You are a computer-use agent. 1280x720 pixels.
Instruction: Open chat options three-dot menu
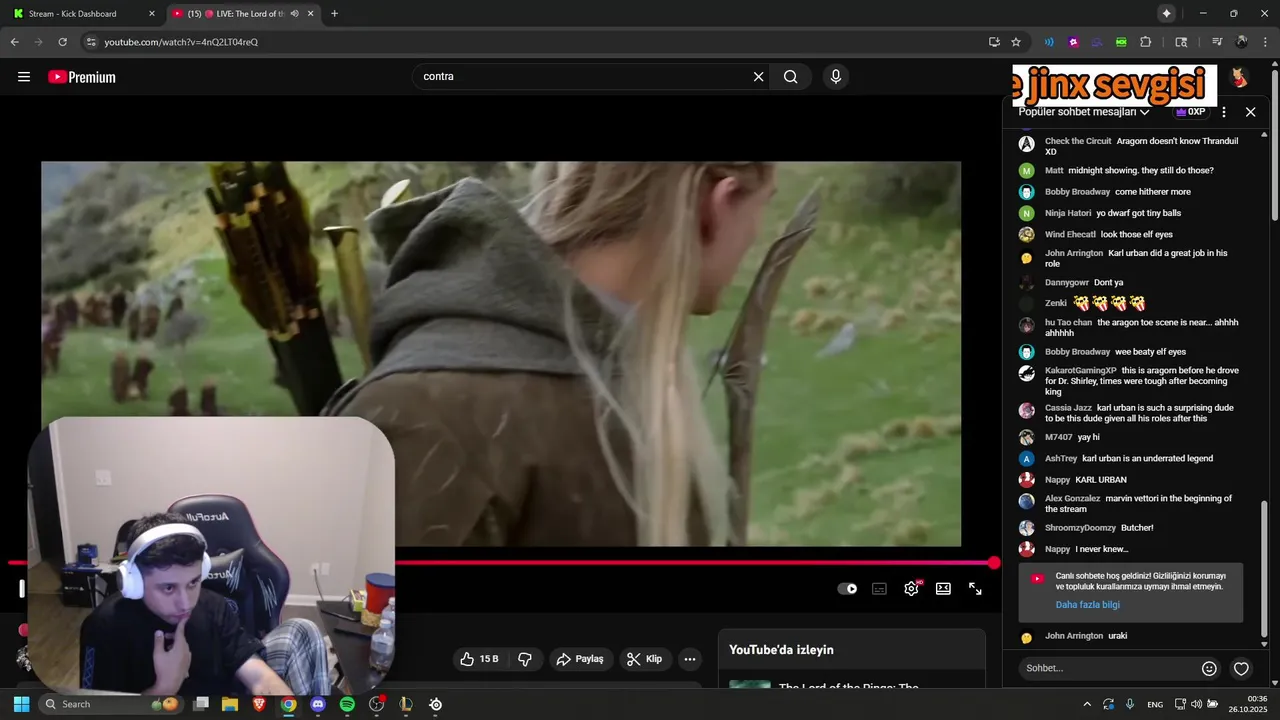tap(1224, 112)
